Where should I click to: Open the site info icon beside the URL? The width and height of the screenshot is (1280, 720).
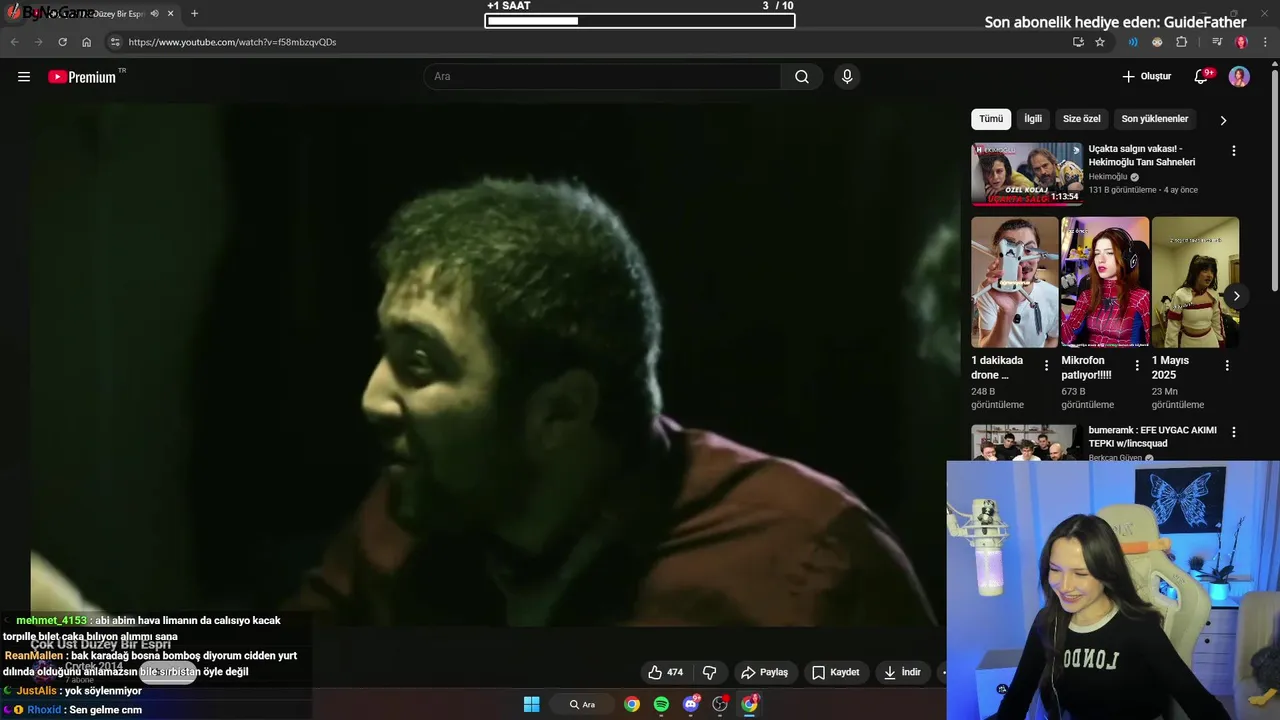pyautogui.click(x=115, y=42)
